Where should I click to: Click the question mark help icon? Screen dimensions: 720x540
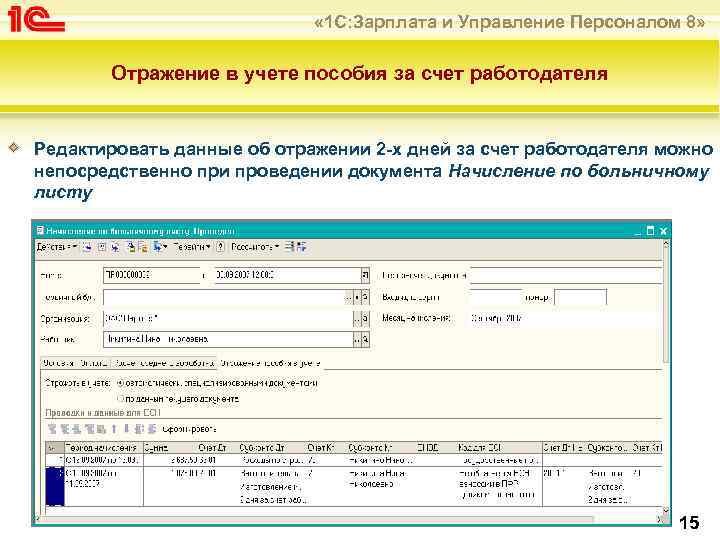[220, 247]
